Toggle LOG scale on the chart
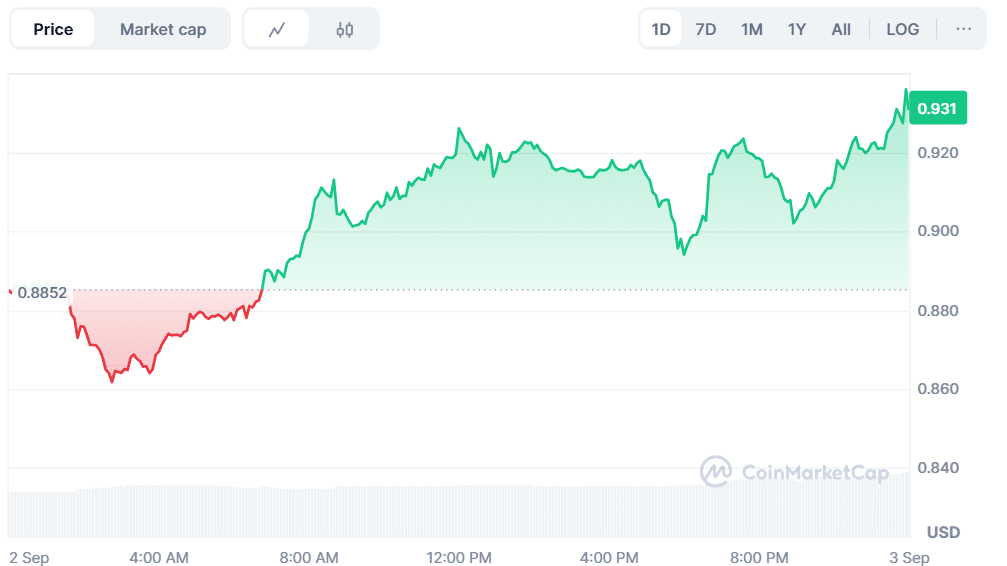Viewport: 1007px width, 566px height. 902,29
